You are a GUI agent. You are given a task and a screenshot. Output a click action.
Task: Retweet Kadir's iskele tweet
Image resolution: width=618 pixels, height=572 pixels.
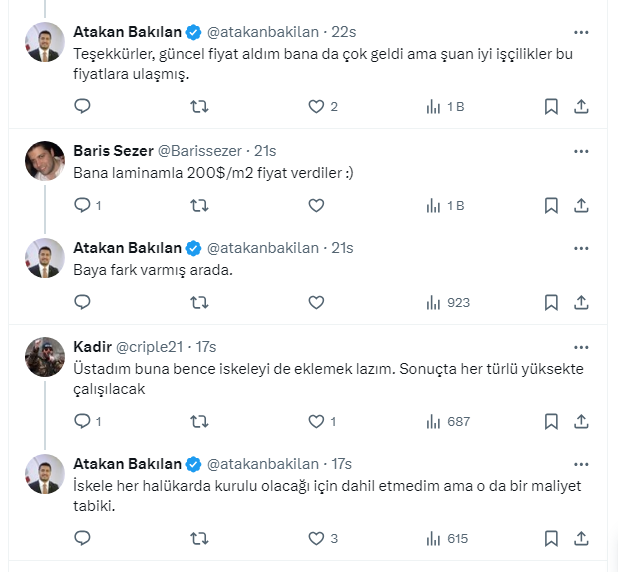[199, 421]
